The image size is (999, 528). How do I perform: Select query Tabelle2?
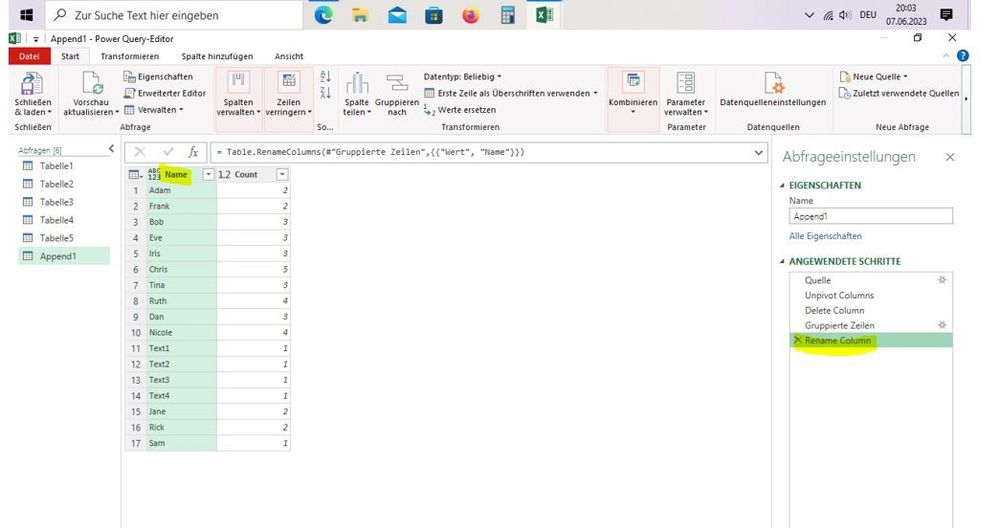56,183
